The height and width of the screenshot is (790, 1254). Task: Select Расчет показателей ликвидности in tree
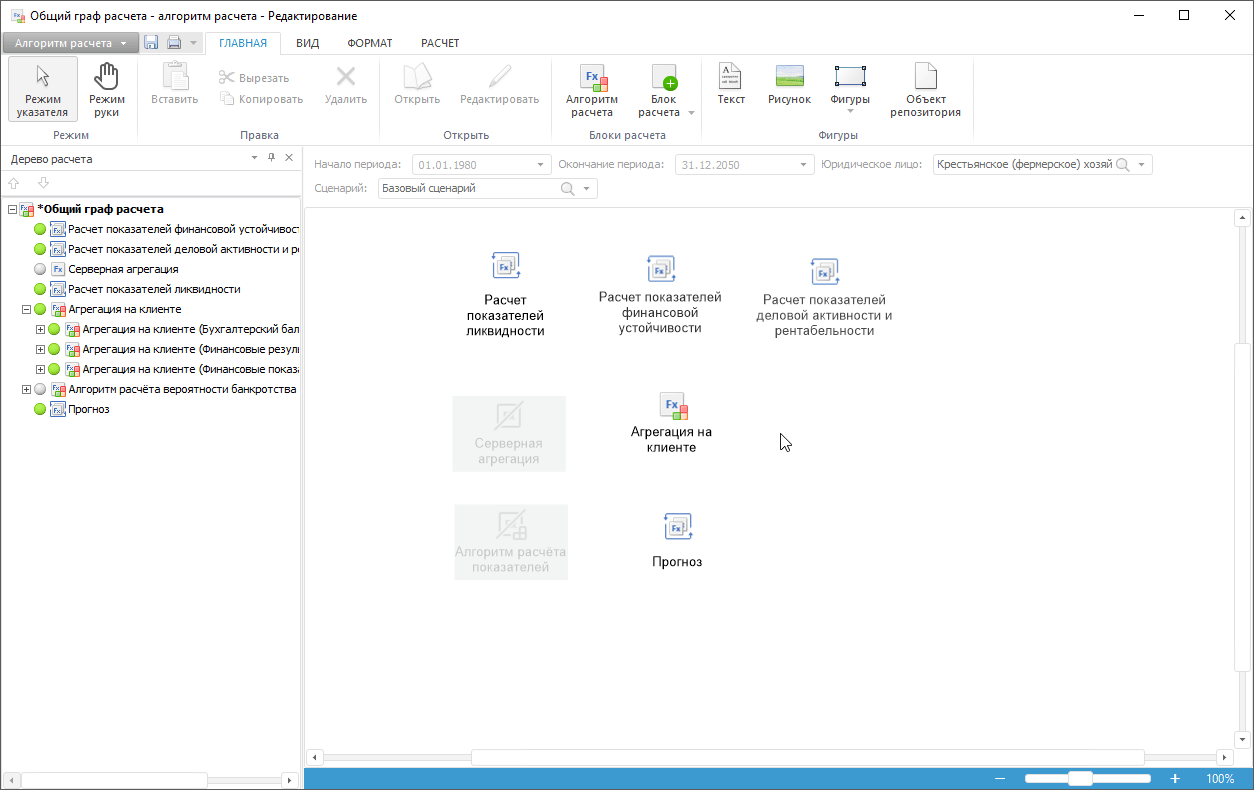(x=153, y=289)
